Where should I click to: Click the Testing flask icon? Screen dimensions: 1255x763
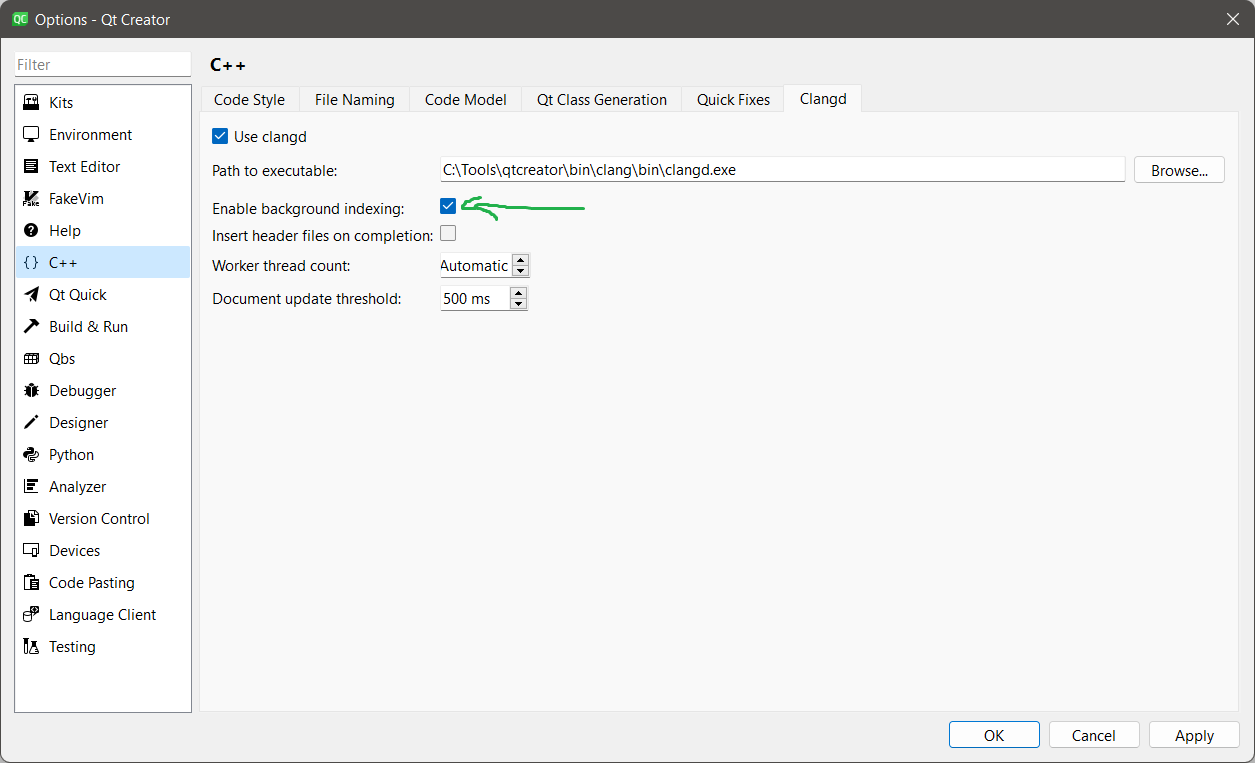(x=31, y=647)
